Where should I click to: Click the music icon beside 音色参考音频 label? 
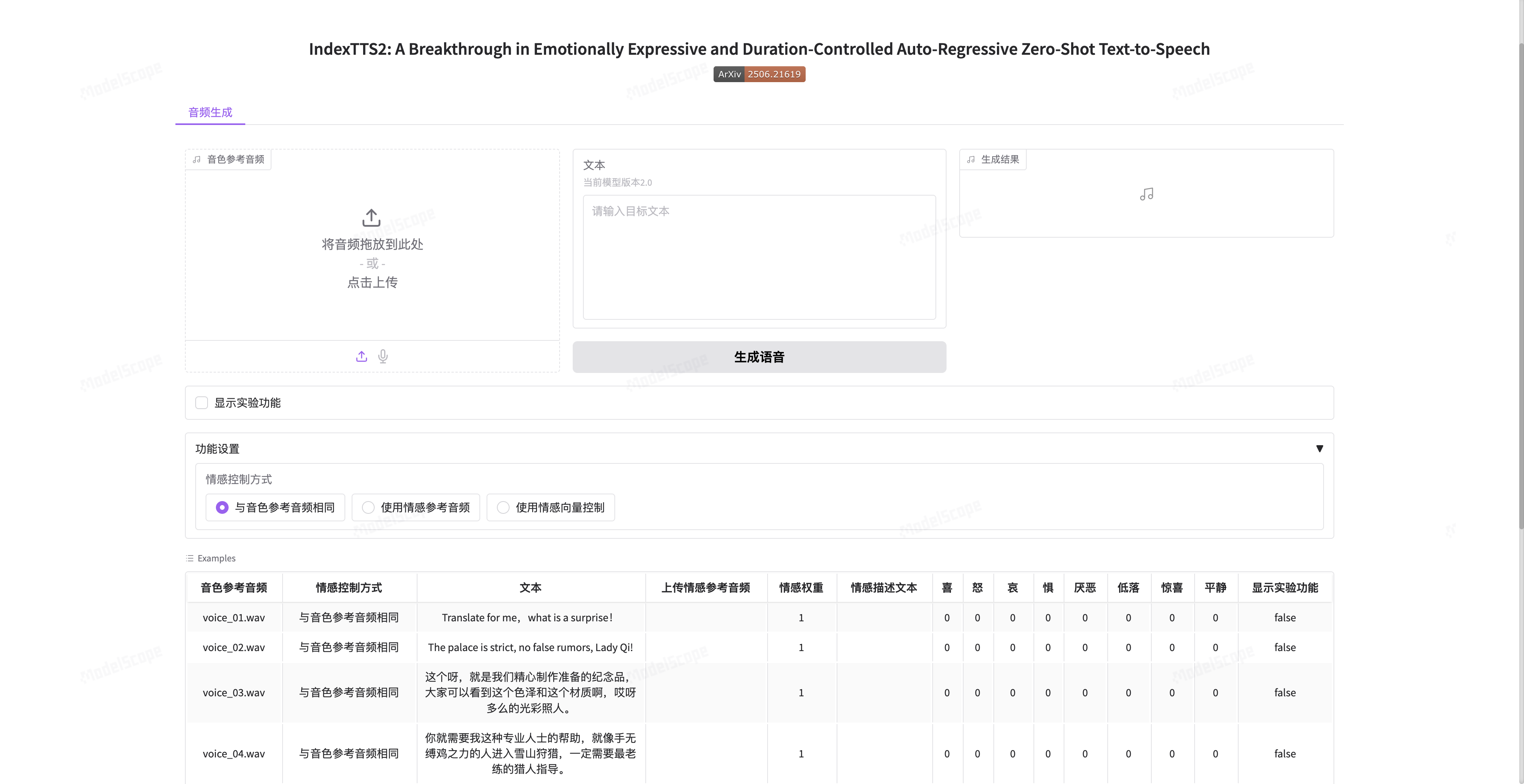tap(197, 159)
